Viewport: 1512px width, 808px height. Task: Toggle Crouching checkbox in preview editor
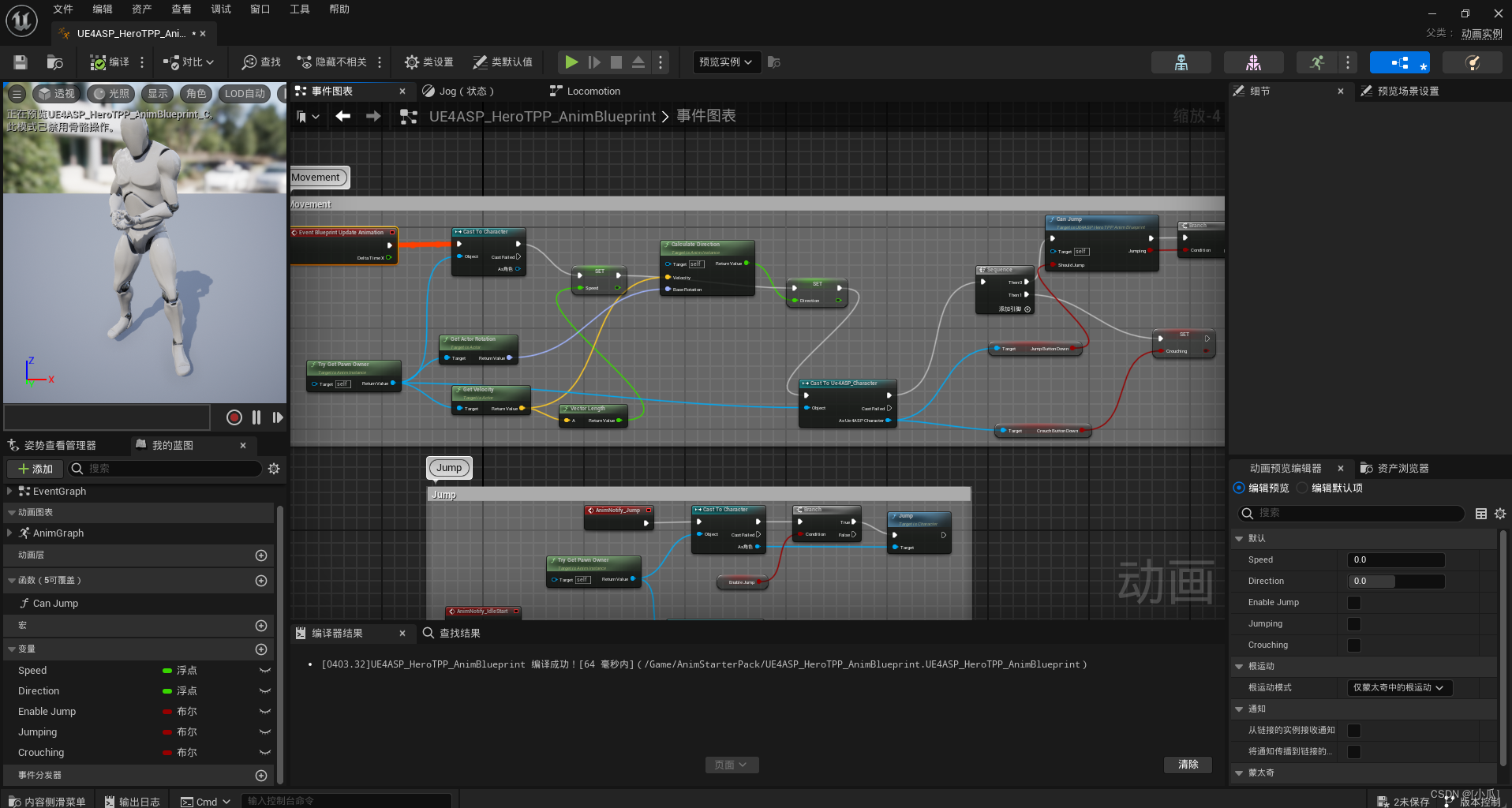pyautogui.click(x=1354, y=645)
